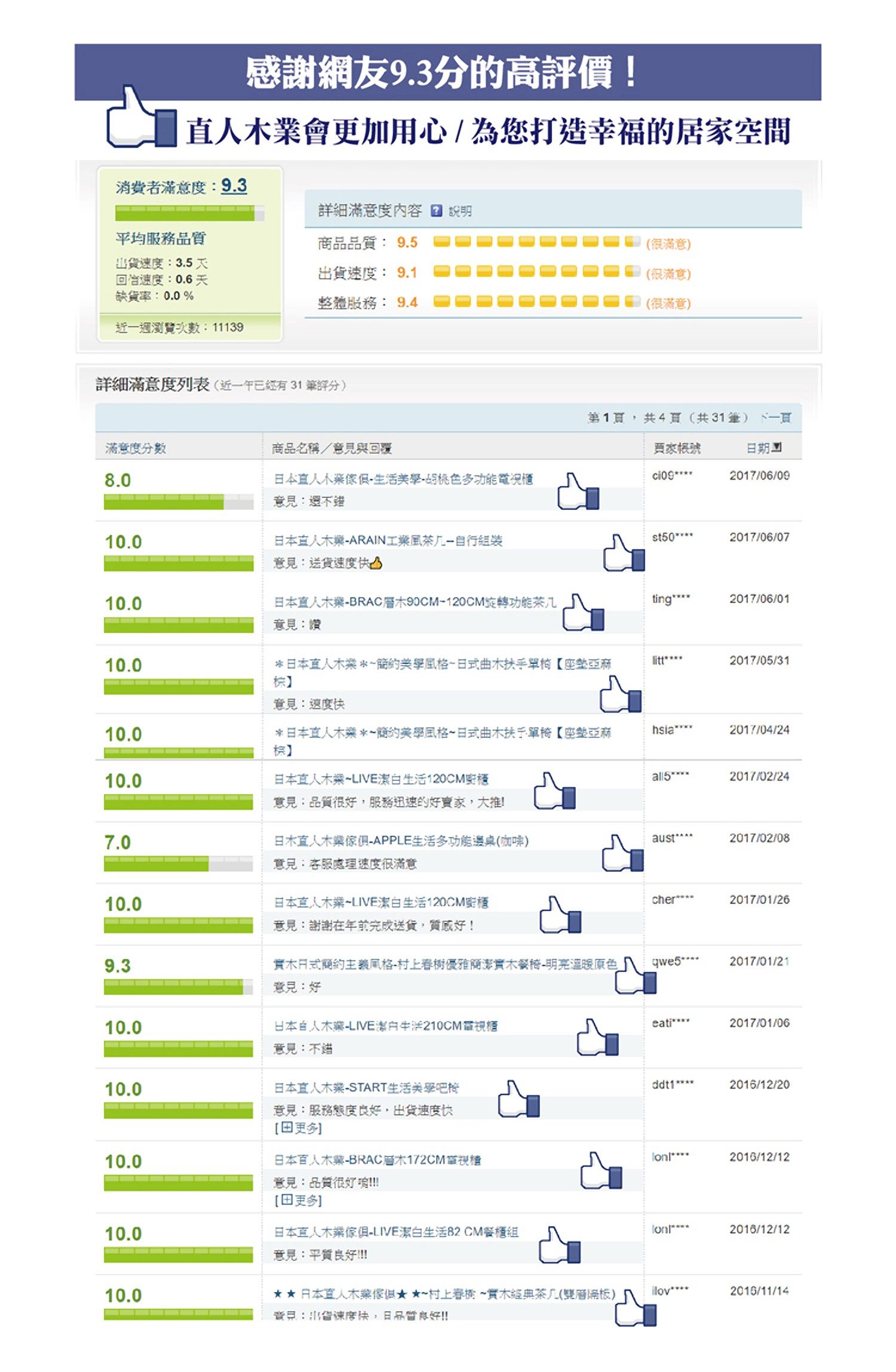The height and width of the screenshot is (1372, 896).
Task: Click the 9.3 score bar in qwe5 row
Action: (x=179, y=987)
